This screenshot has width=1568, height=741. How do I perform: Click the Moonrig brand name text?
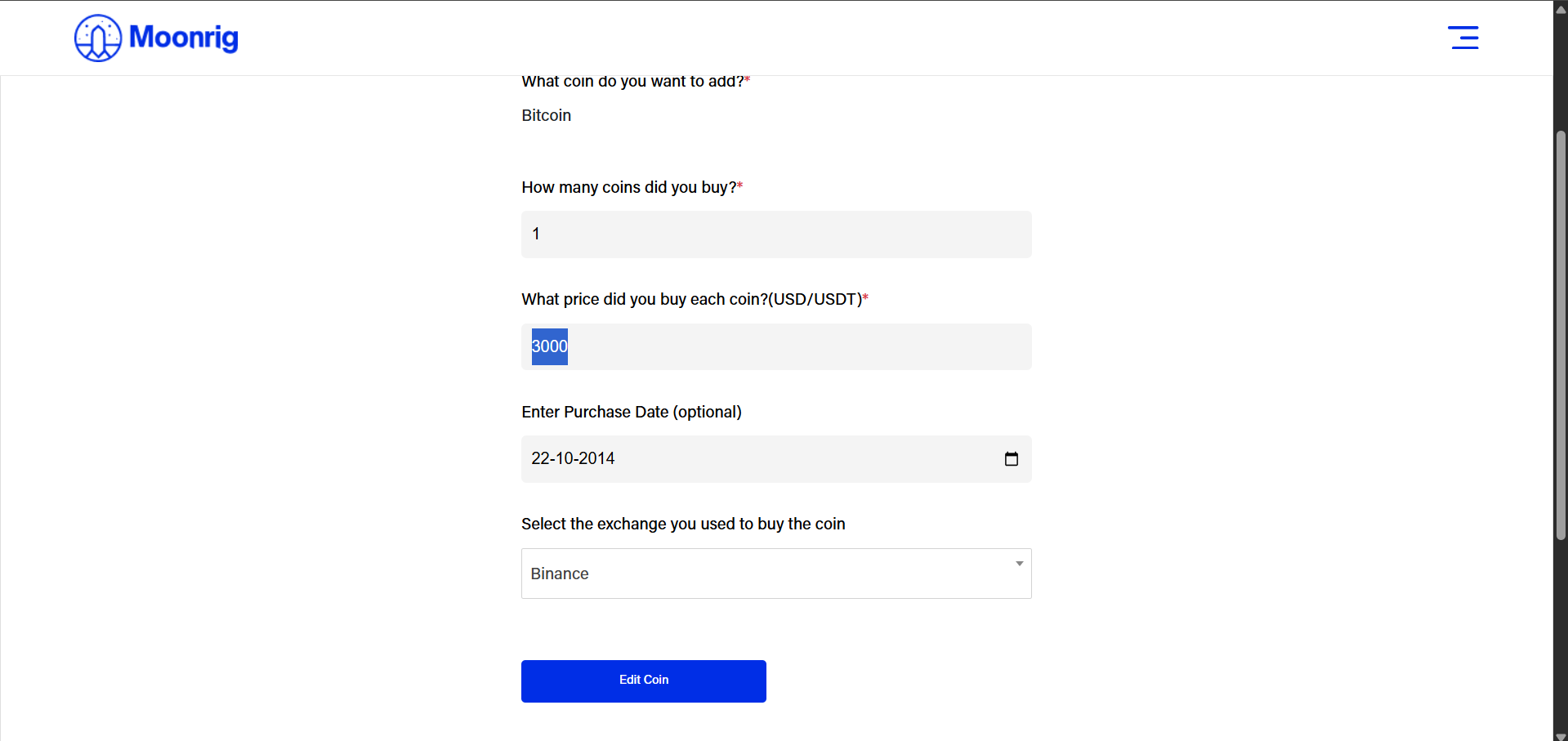pos(184,38)
